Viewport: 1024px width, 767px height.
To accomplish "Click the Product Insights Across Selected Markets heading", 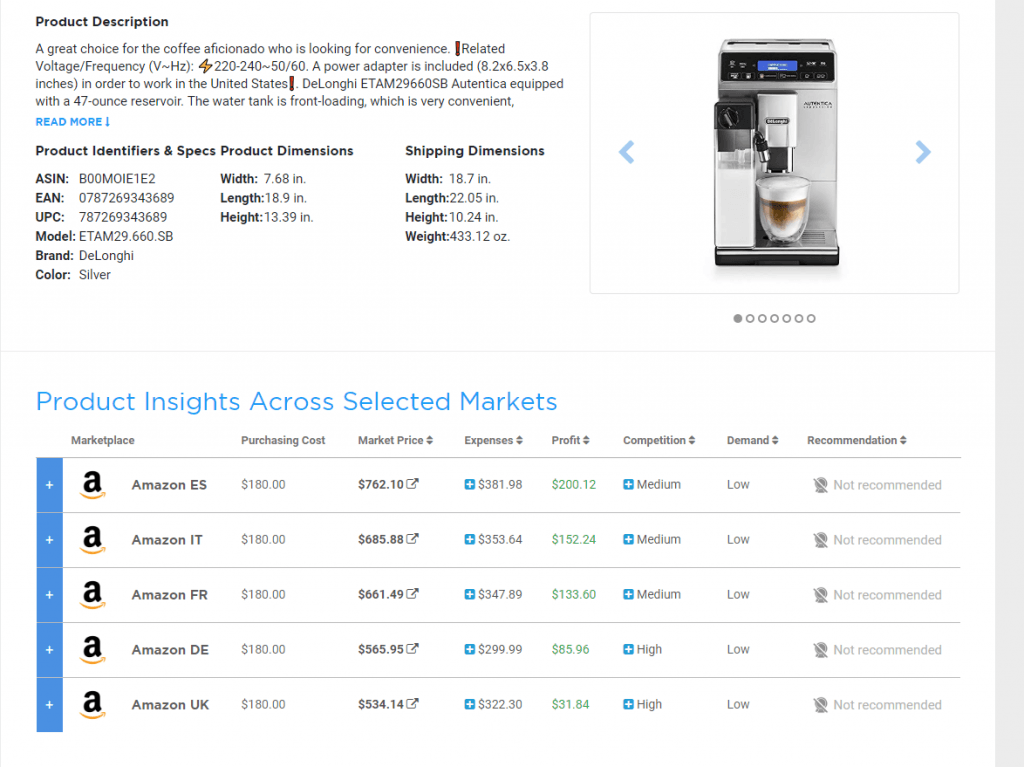I will coord(296,401).
